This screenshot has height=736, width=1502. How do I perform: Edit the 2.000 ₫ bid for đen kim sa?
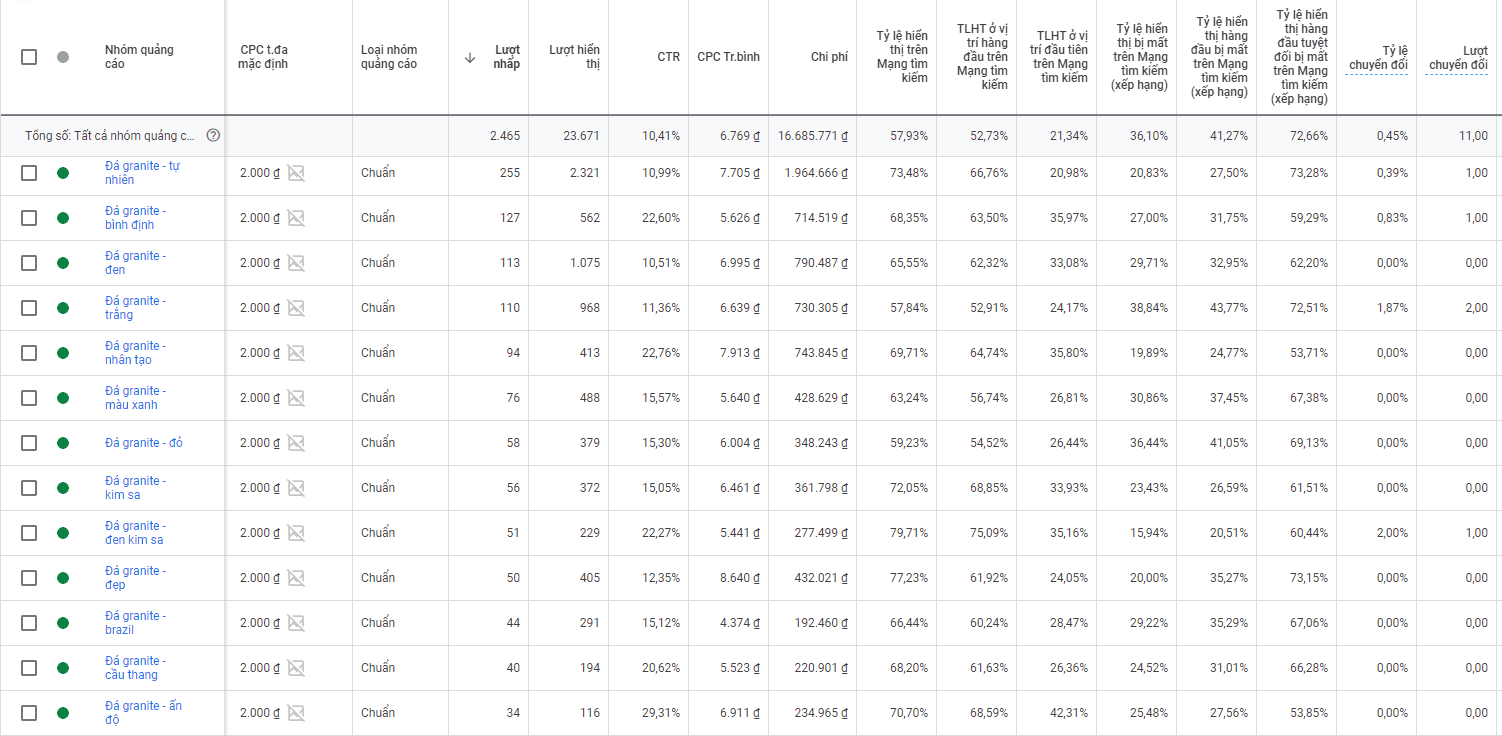(260, 533)
